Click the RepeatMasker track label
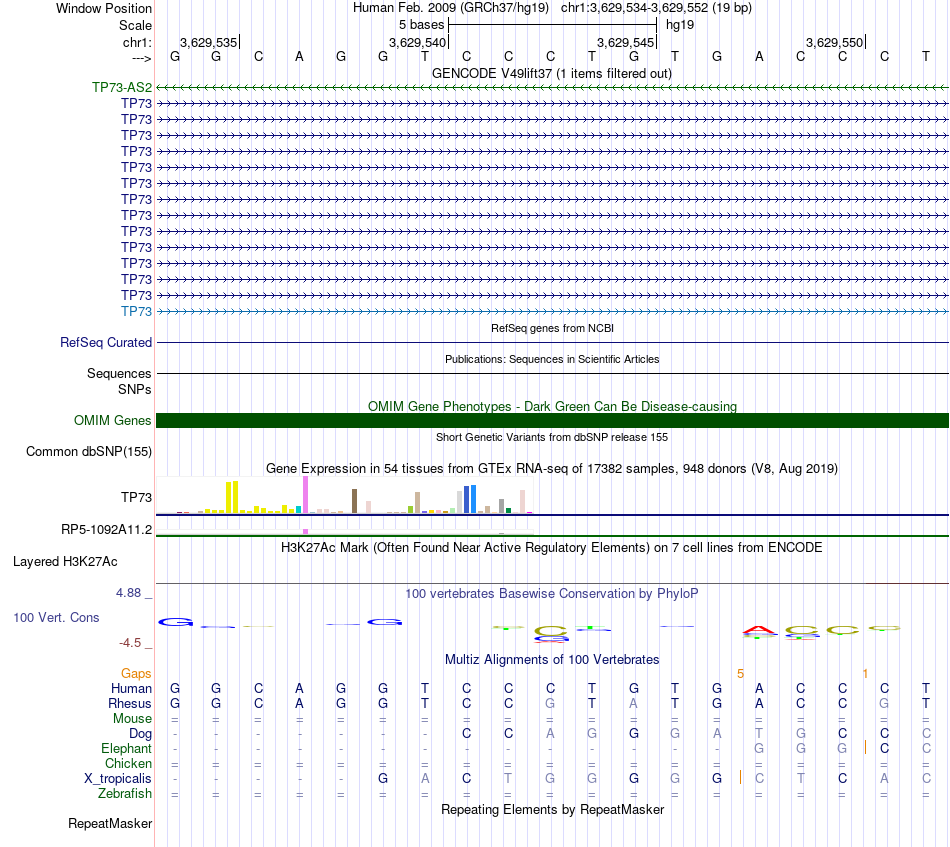 pos(110,824)
